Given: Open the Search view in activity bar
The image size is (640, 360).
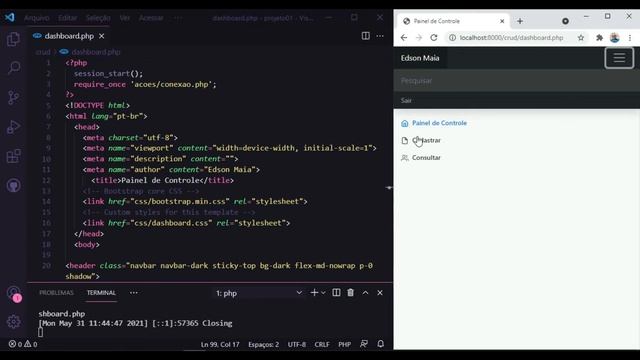Looking at the screenshot, I should point(13,68).
